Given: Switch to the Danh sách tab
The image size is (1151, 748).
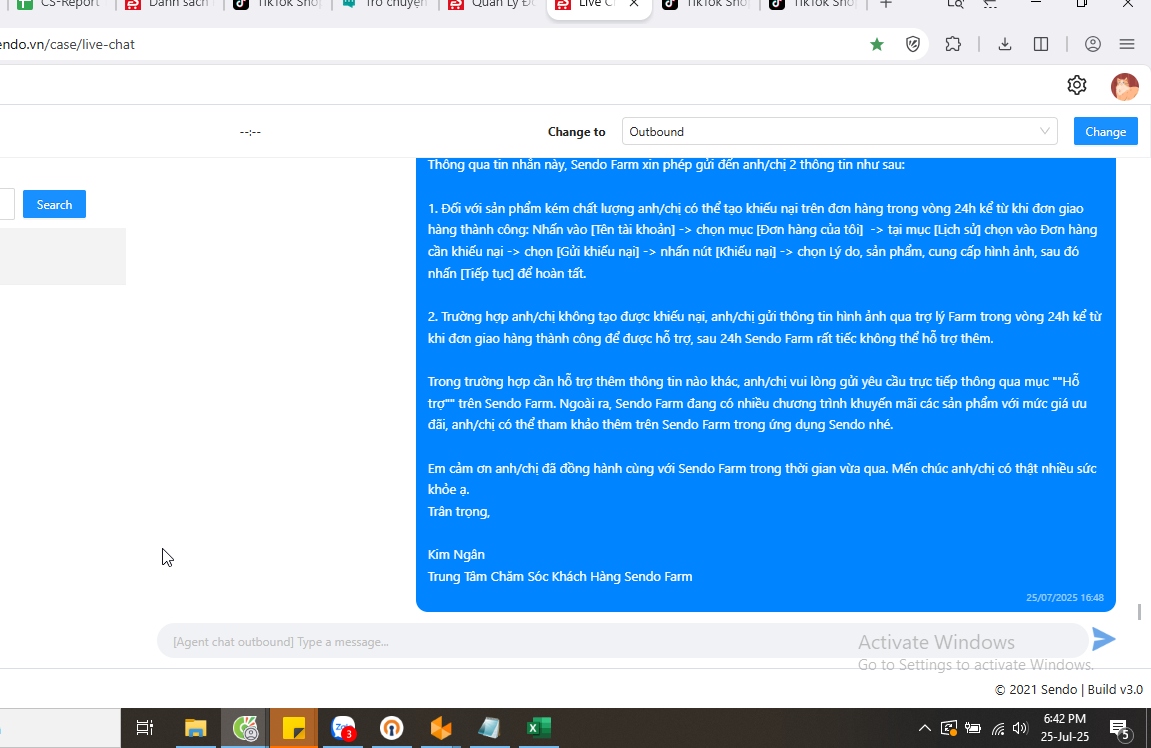Looking at the screenshot, I should click(x=168, y=4).
